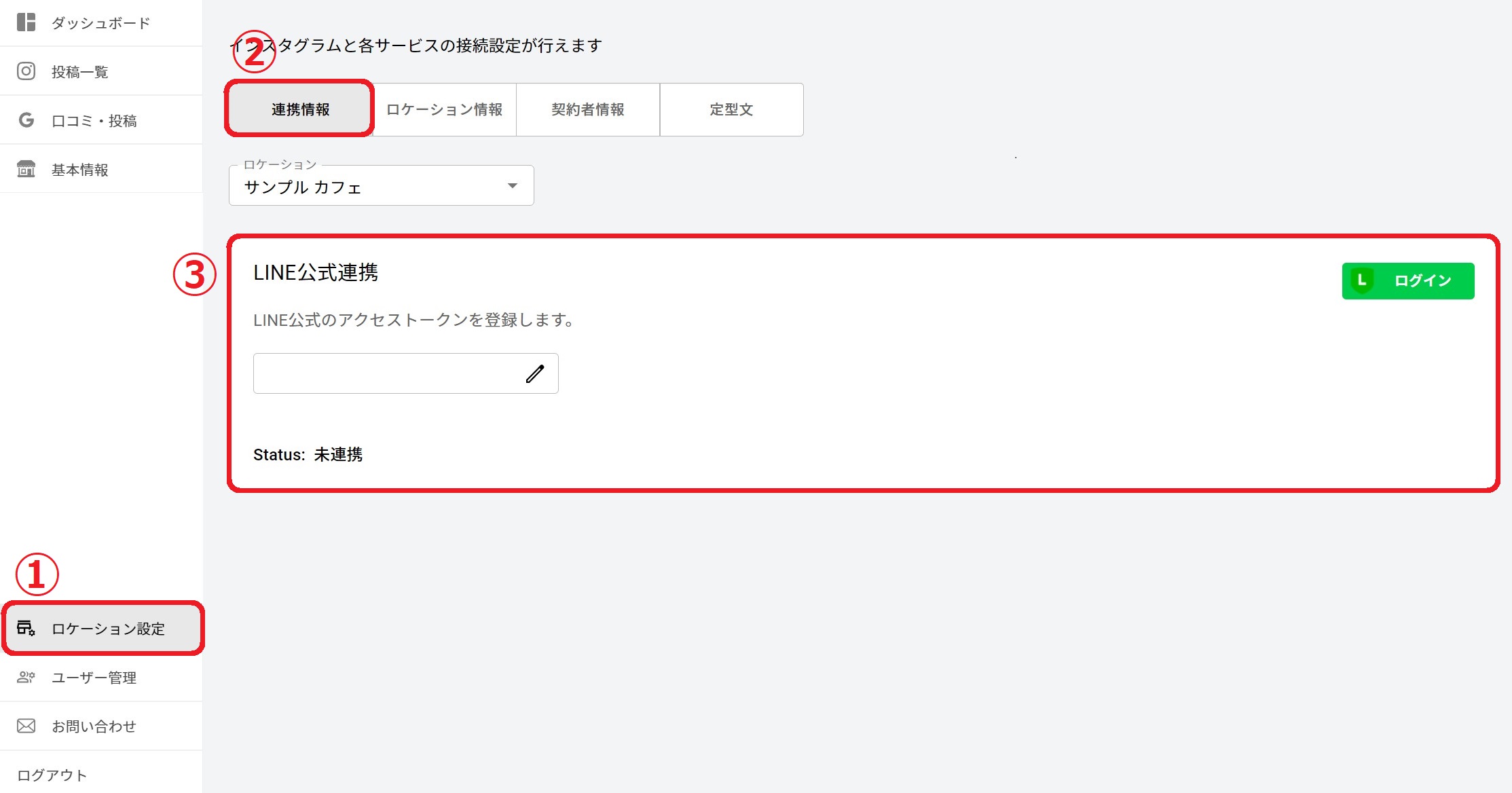Go to 口コミ・投稿 in the sidebar
This screenshot has height=793, width=1512.
[94, 120]
